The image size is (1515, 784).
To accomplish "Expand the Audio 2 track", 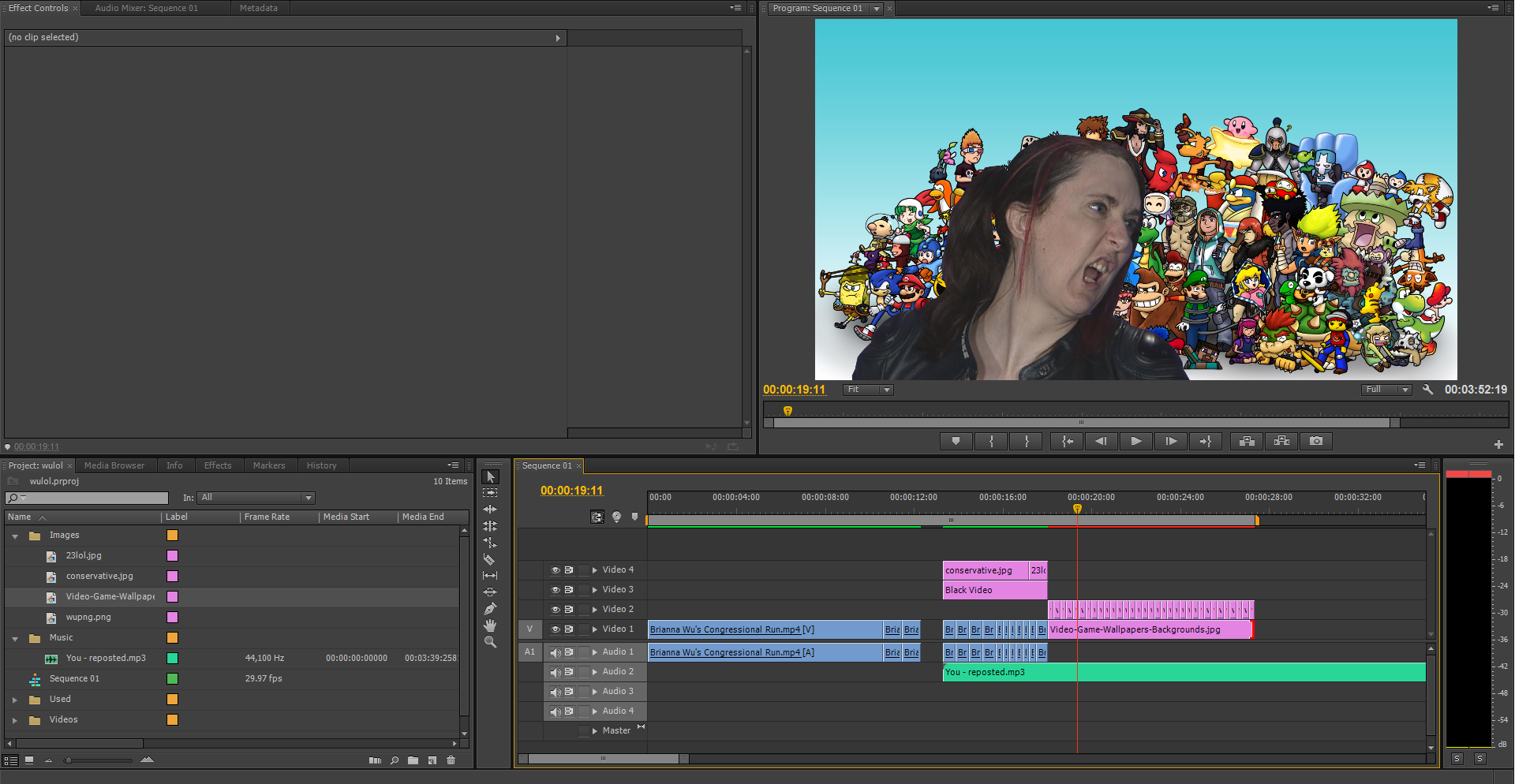I will (x=595, y=672).
